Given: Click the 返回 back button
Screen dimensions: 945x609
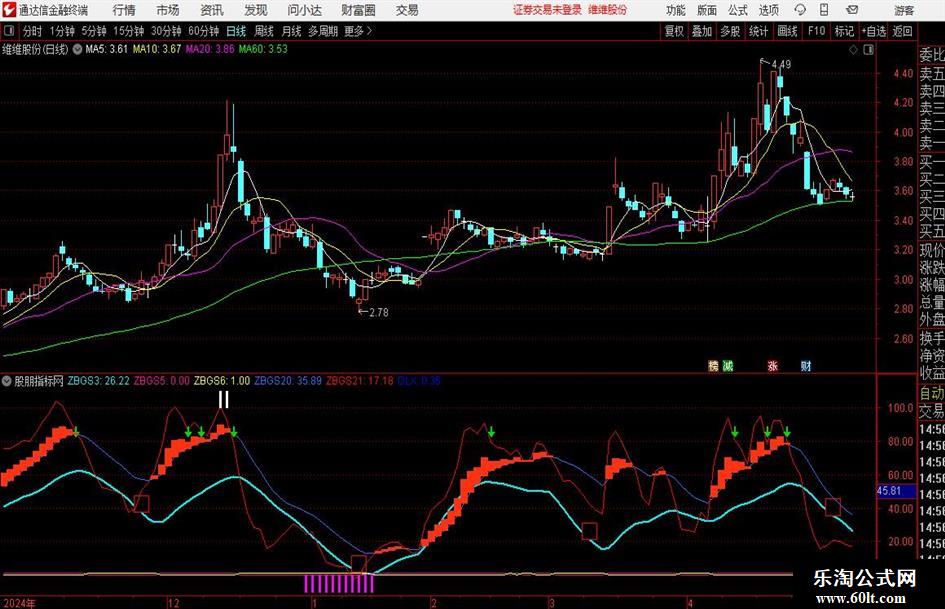Looking at the screenshot, I should click(903, 31).
